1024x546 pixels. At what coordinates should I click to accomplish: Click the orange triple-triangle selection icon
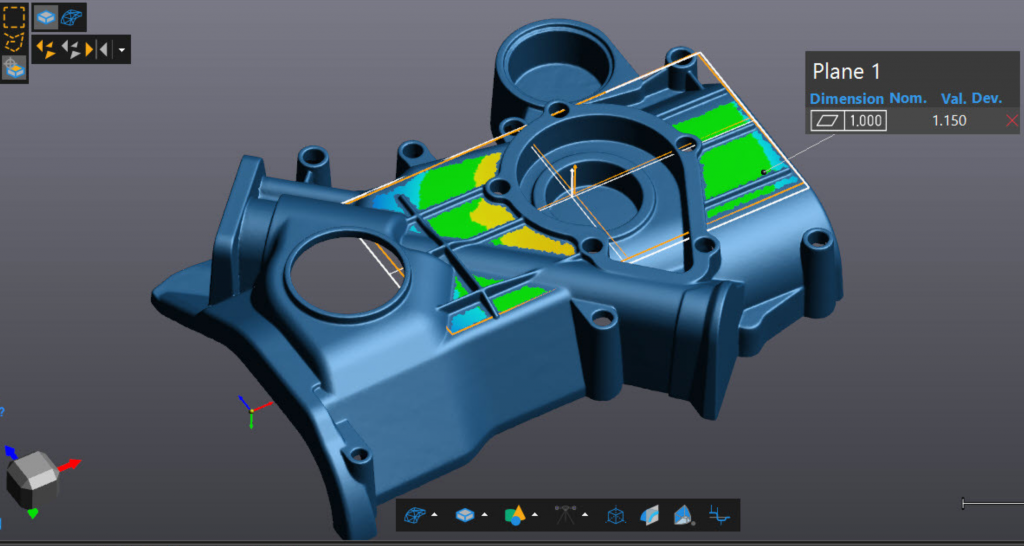[45, 48]
